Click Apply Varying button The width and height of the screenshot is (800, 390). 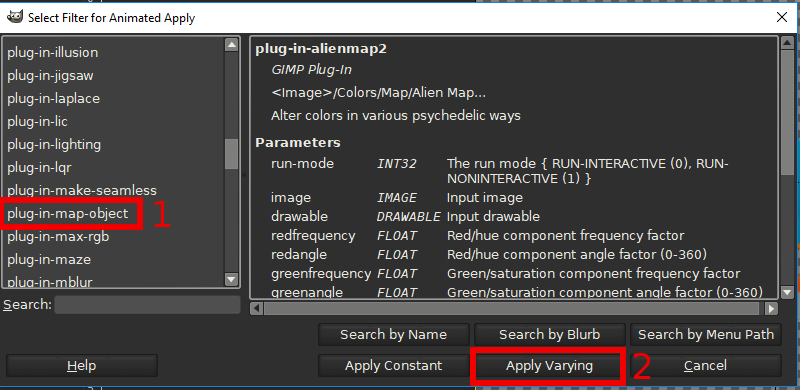(549, 366)
